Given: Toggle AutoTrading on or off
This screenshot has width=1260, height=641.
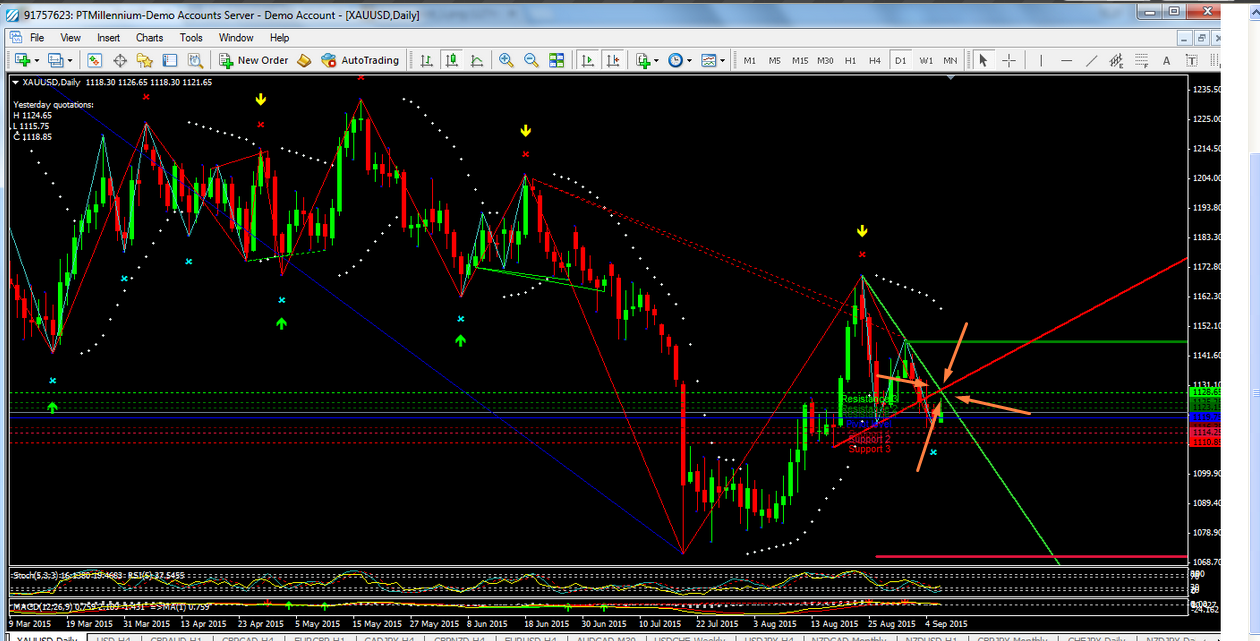Looking at the screenshot, I should pos(360,60).
